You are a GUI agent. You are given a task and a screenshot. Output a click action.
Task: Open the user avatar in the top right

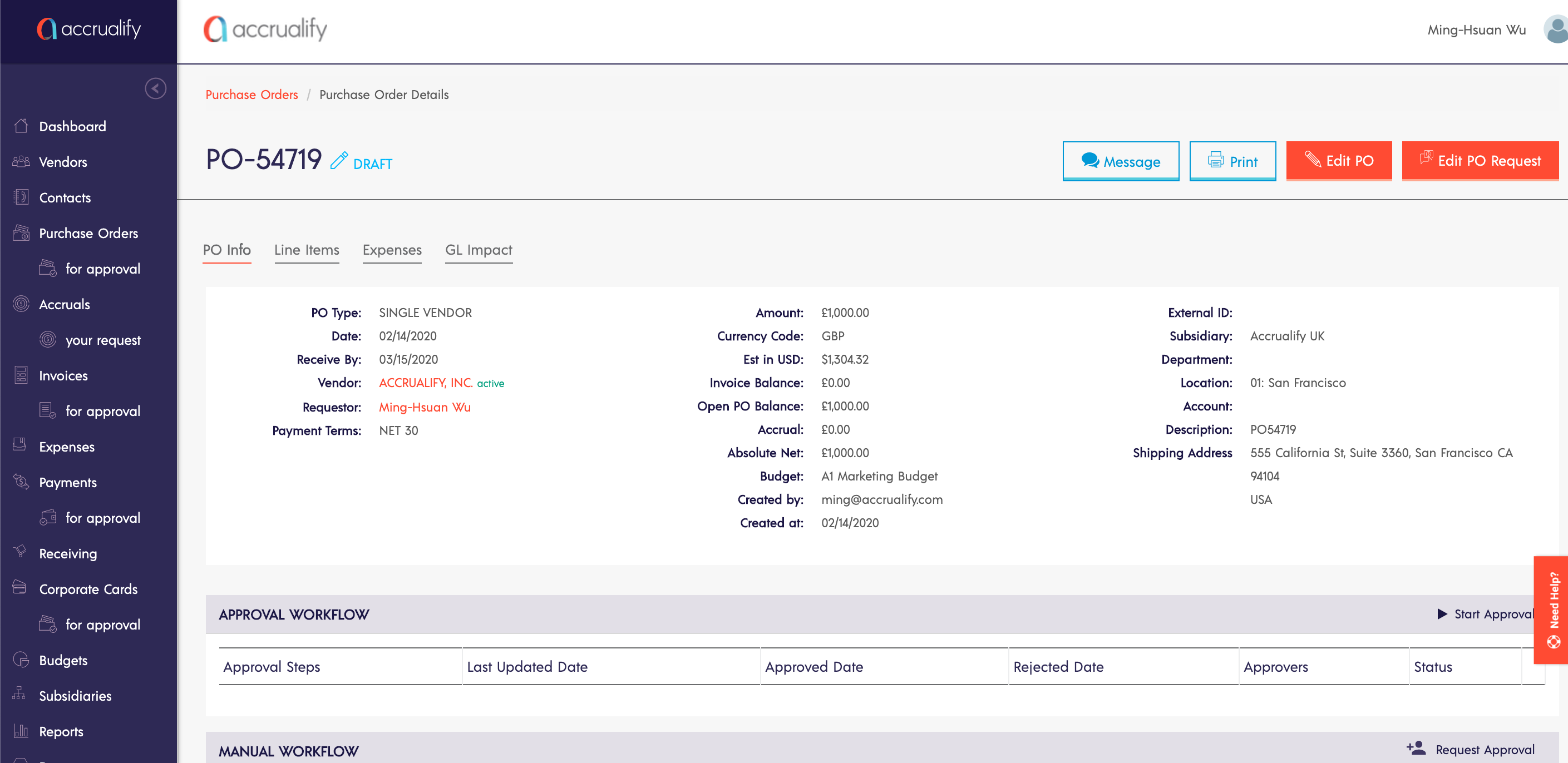(x=1556, y=30)
